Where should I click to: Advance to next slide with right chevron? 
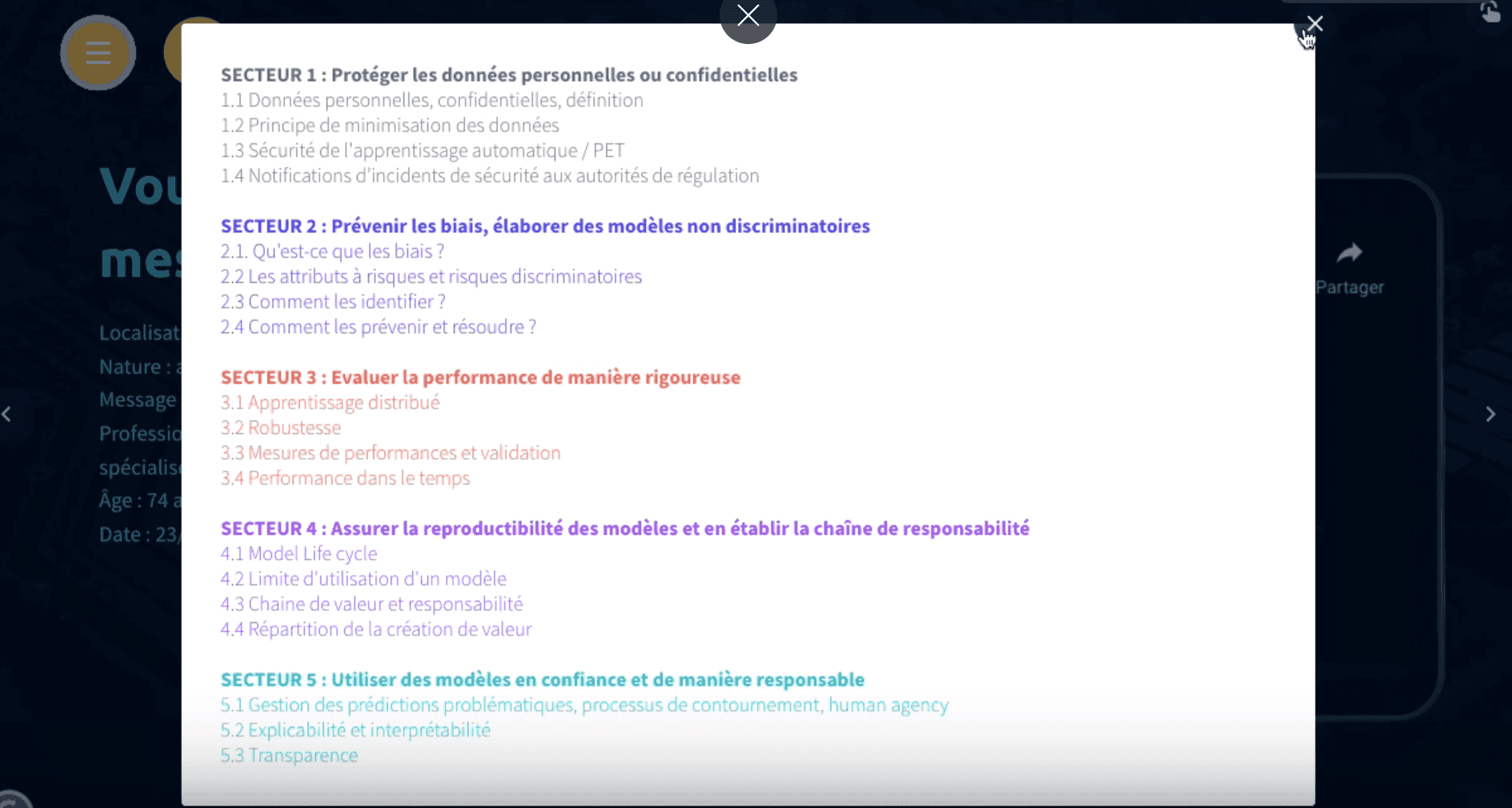[1490, 414]
